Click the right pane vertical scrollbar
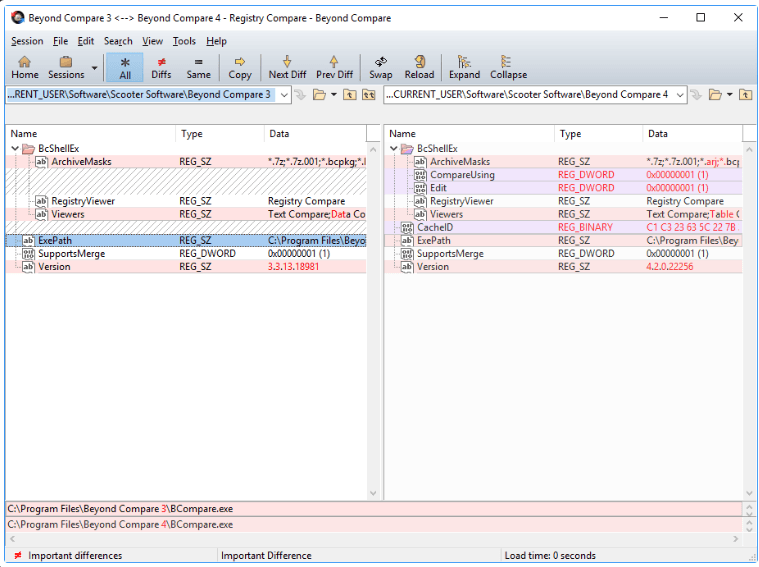 [749, 321]
